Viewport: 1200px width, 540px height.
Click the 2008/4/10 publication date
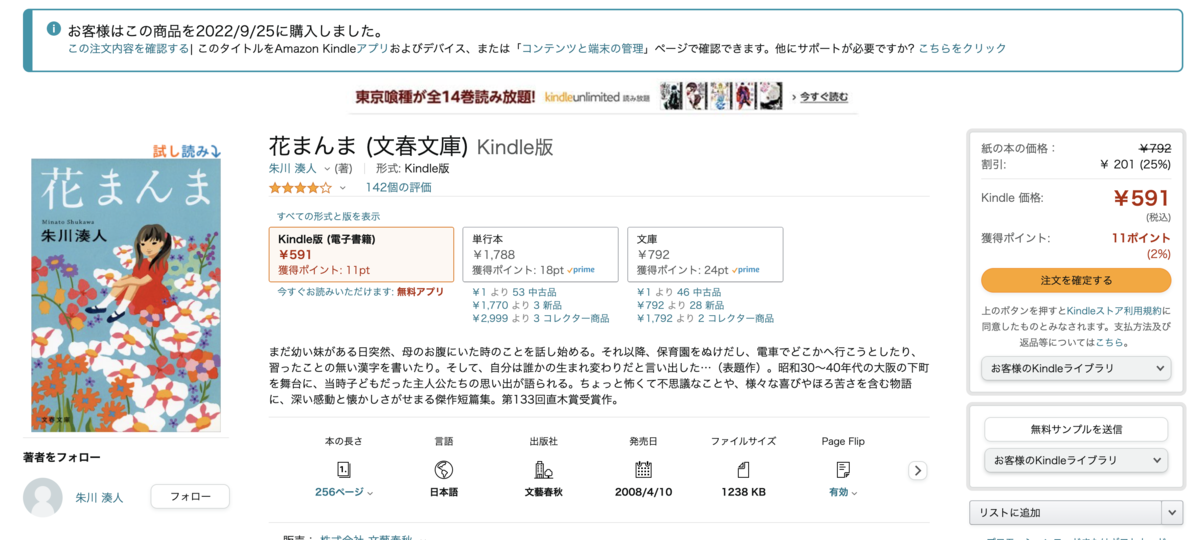point(643,492)
